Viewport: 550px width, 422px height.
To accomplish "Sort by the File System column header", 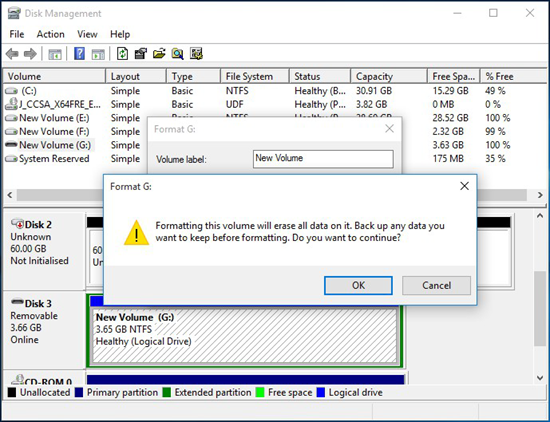I will click(x=255, y=76).
